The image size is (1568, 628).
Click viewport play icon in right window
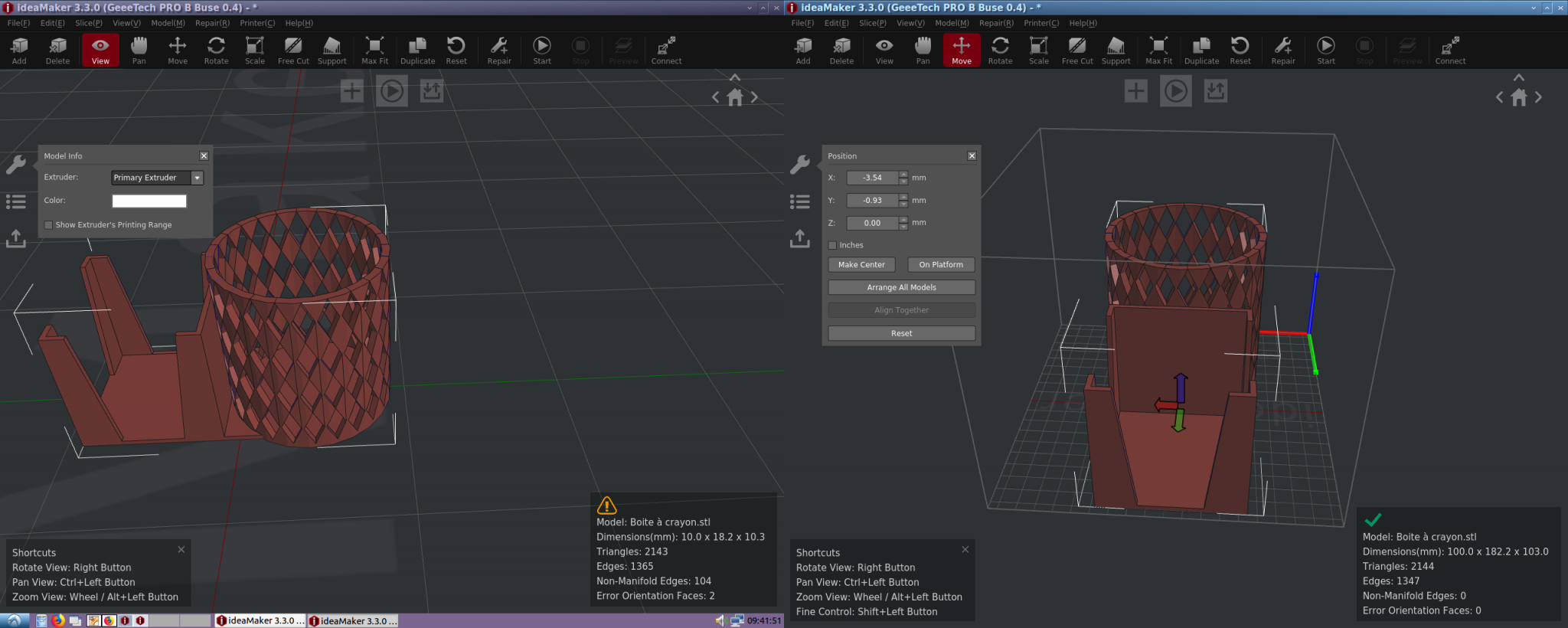(1176, 92)
